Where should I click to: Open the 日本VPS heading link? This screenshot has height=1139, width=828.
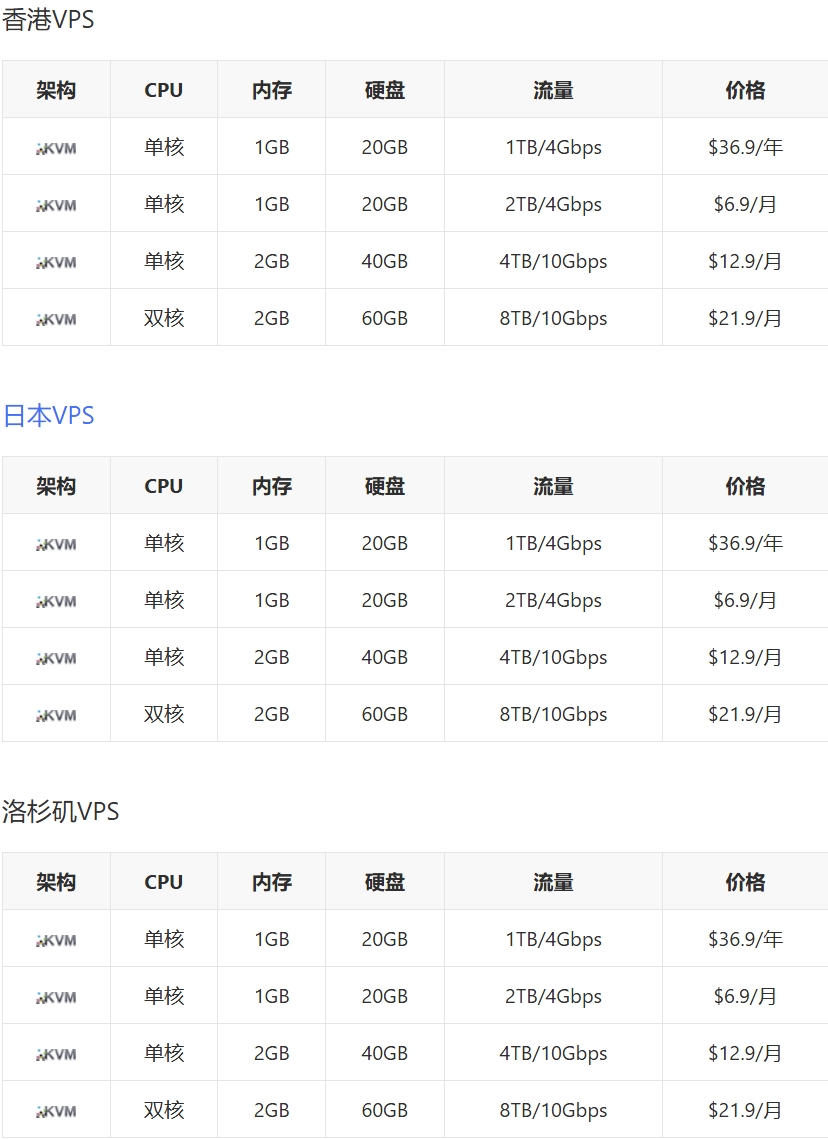click(49, 416)
